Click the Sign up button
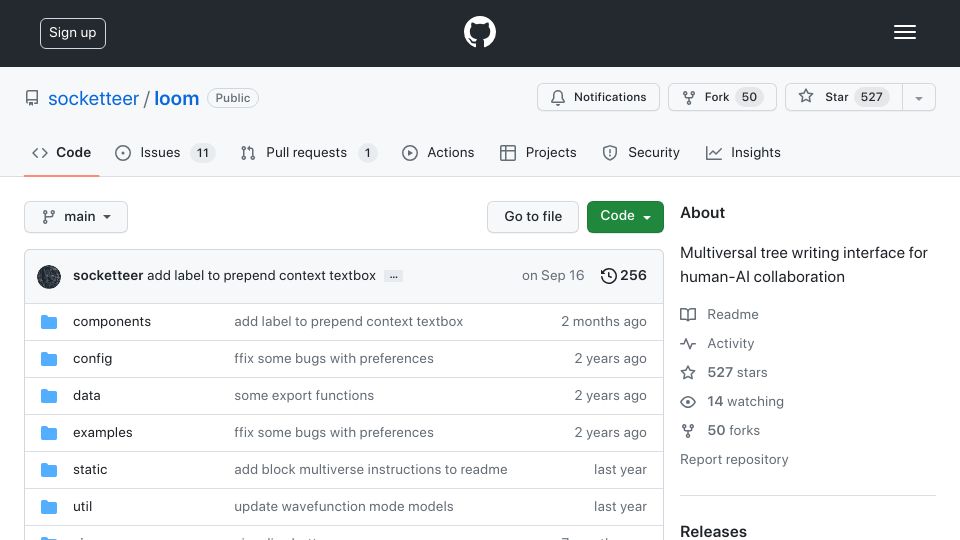Screen dimensions: 960x540 pos(73,33)
